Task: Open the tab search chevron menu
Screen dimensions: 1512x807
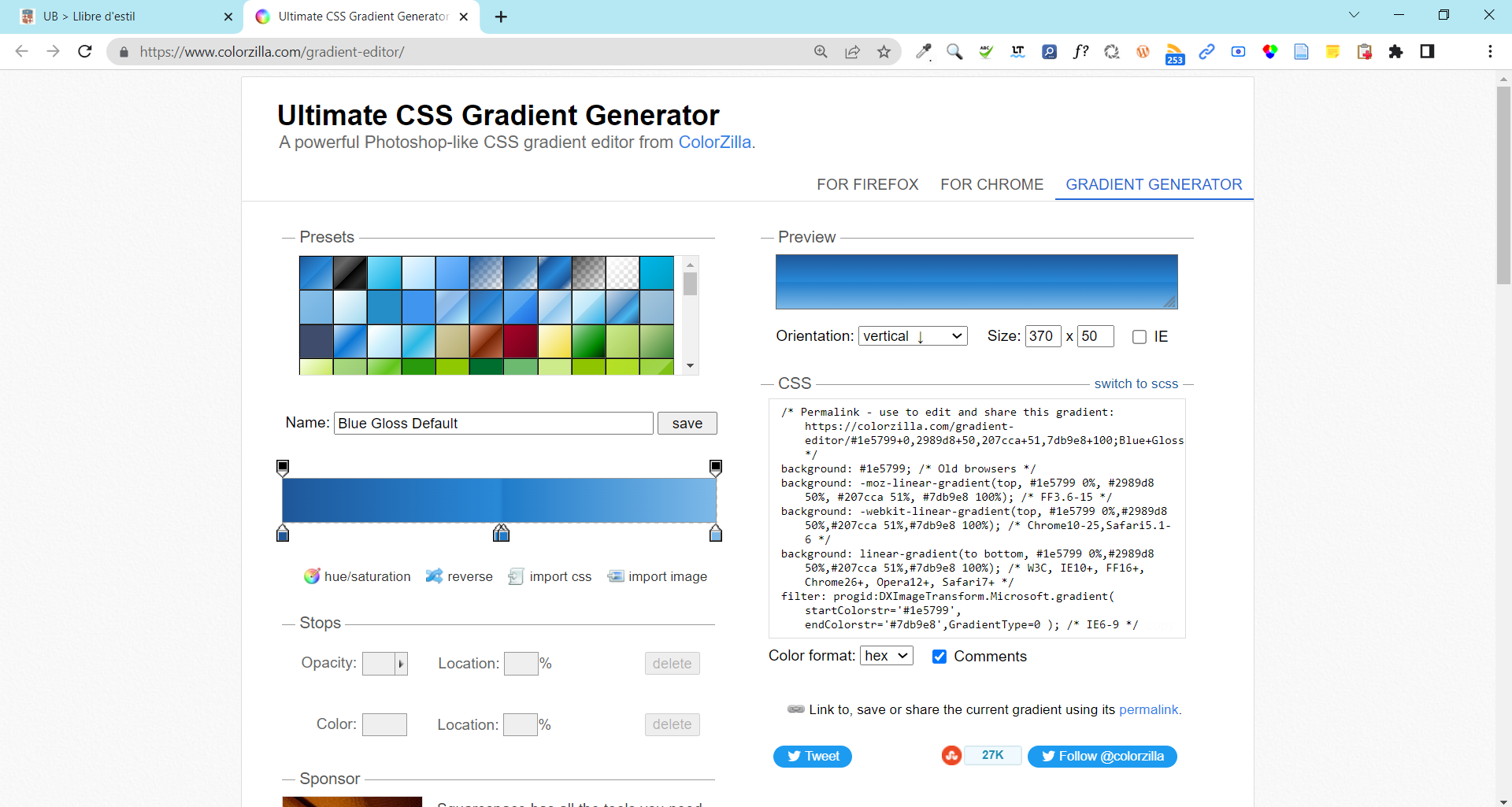Action: [x=1354, y=14]
